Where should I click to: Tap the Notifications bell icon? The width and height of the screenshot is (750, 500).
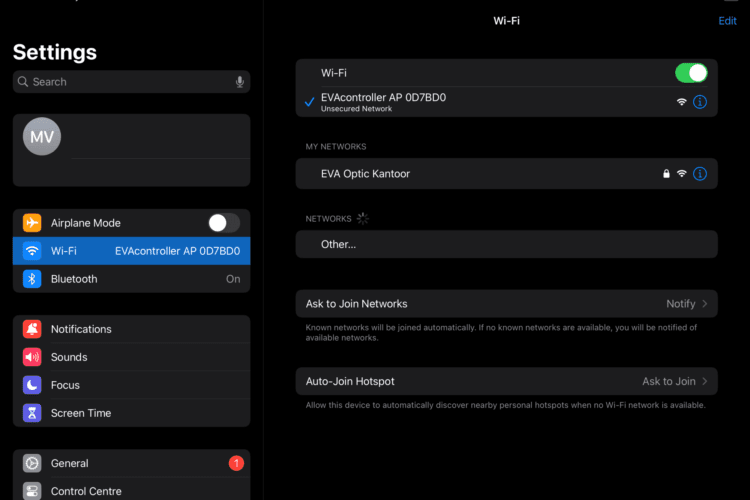tap(32, 329)
